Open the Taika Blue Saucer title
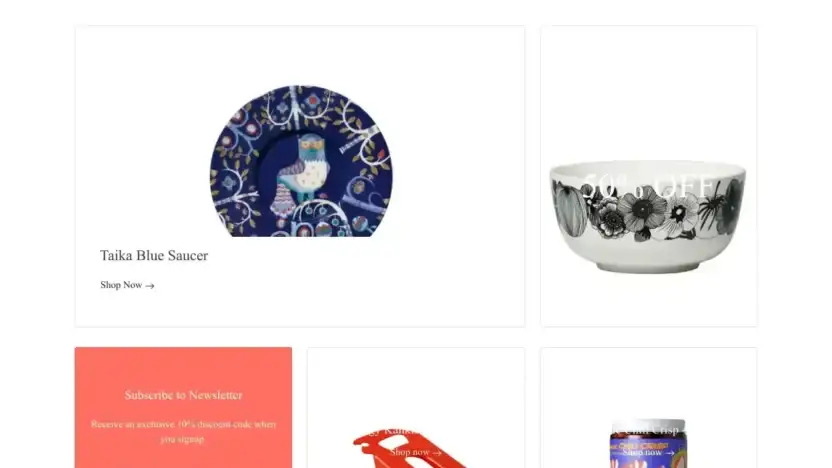 pyautogui.click(x=154, y=255)
